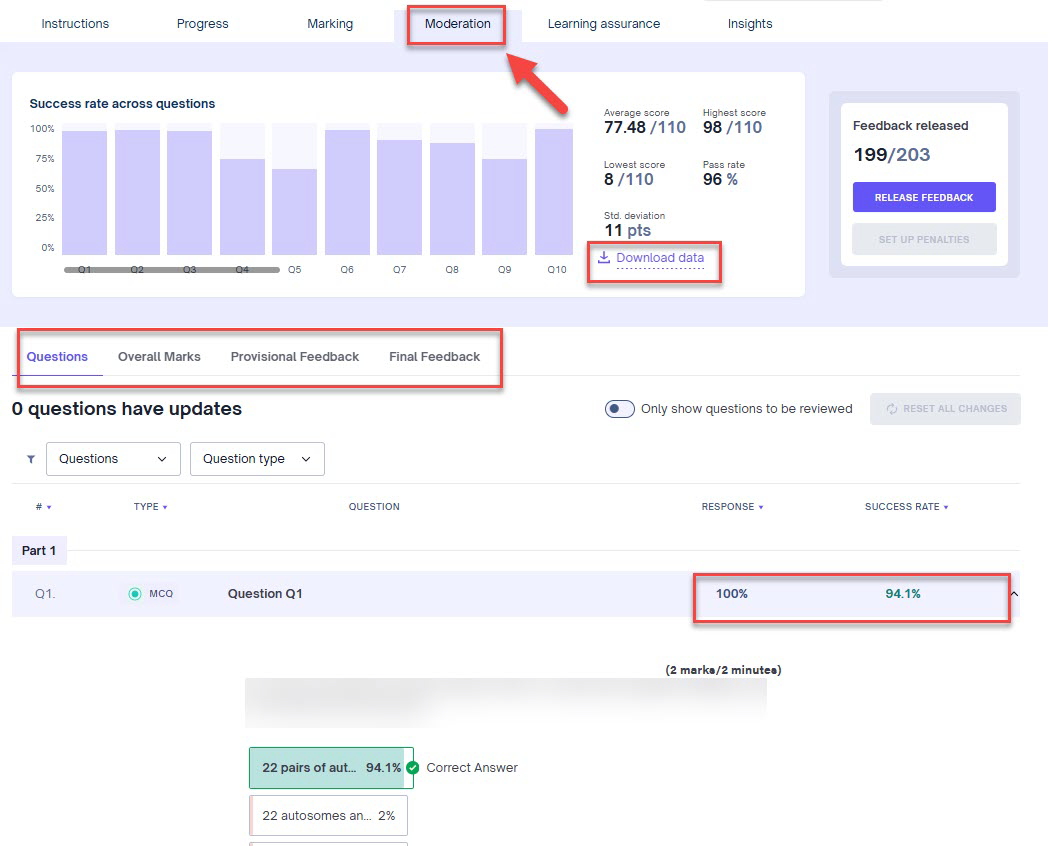
Task: Click the Lowest score 8 value
Action: click(x=628, y=180)
